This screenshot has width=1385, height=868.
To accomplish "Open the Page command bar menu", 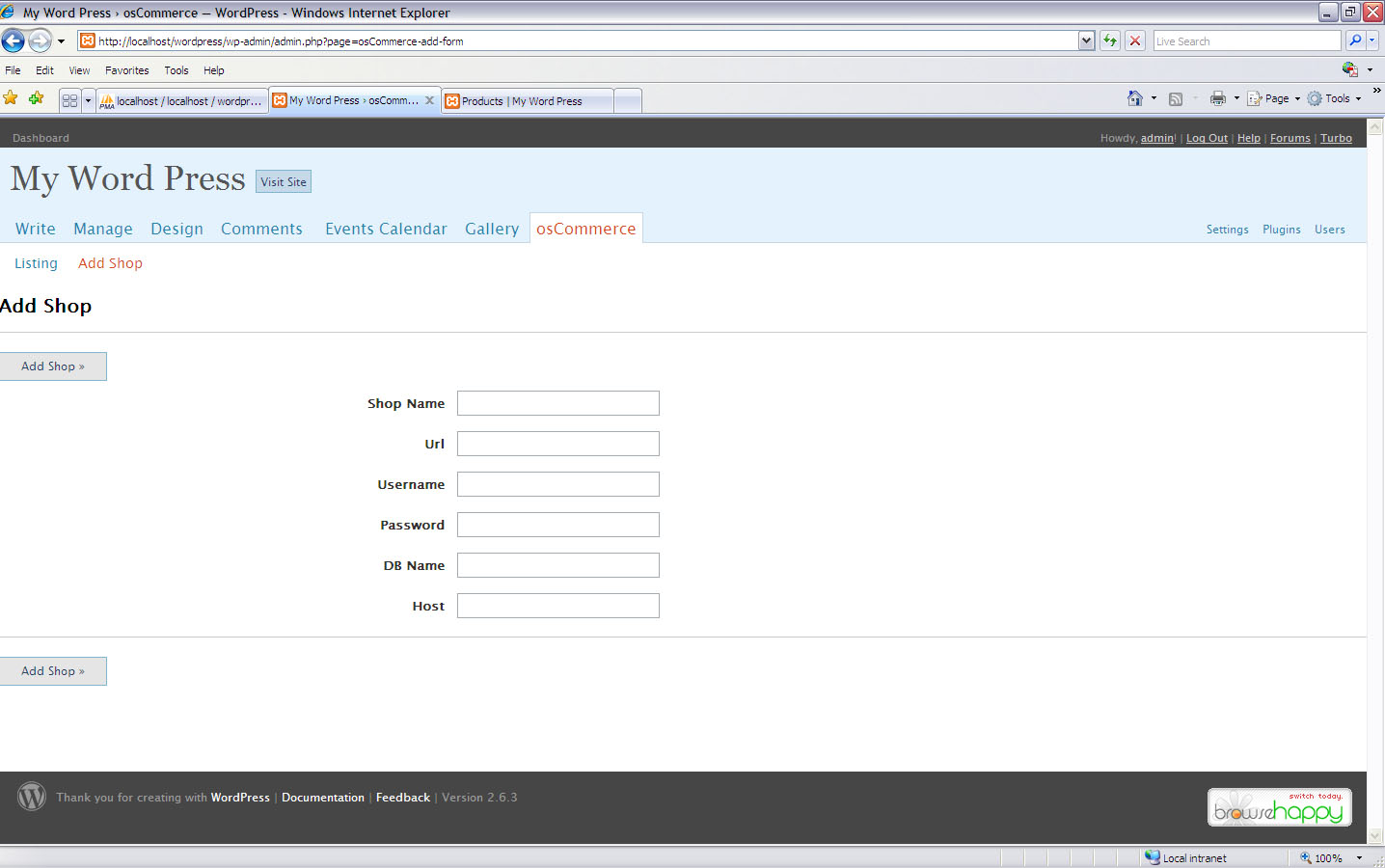I will click(x=1274, y=98).
